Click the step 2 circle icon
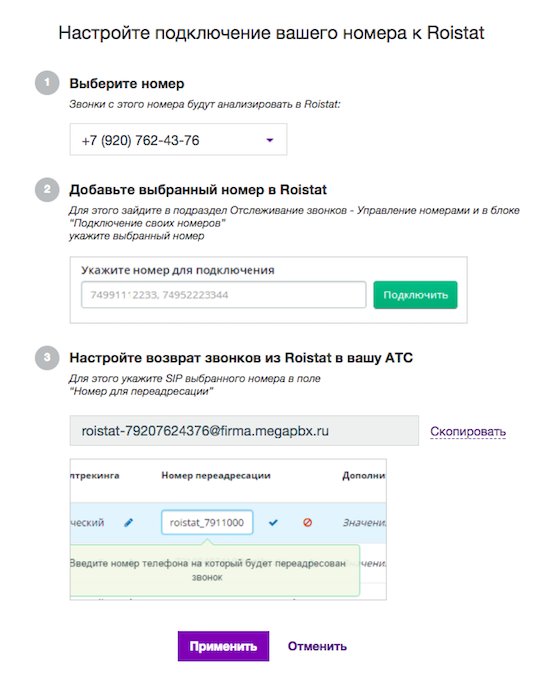The height and width of the screenshot is (676, 539). pyautogui.click(x=47, y=189)
